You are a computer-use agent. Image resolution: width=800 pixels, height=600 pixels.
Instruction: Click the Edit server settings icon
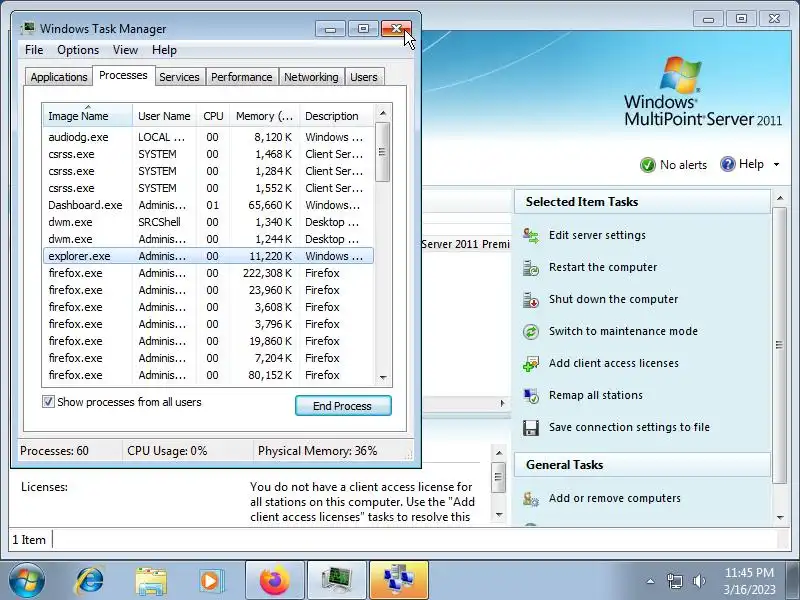click(x=531, y=236)
